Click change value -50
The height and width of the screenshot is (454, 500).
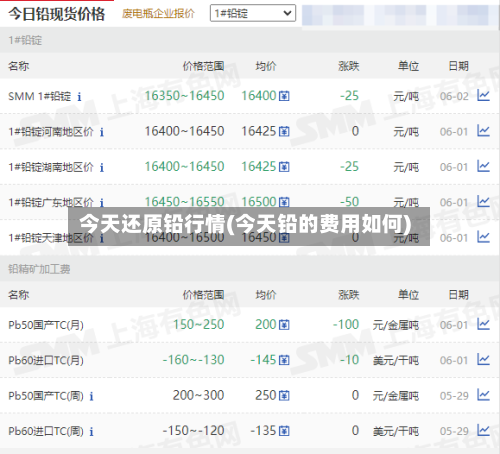[349, 201]
